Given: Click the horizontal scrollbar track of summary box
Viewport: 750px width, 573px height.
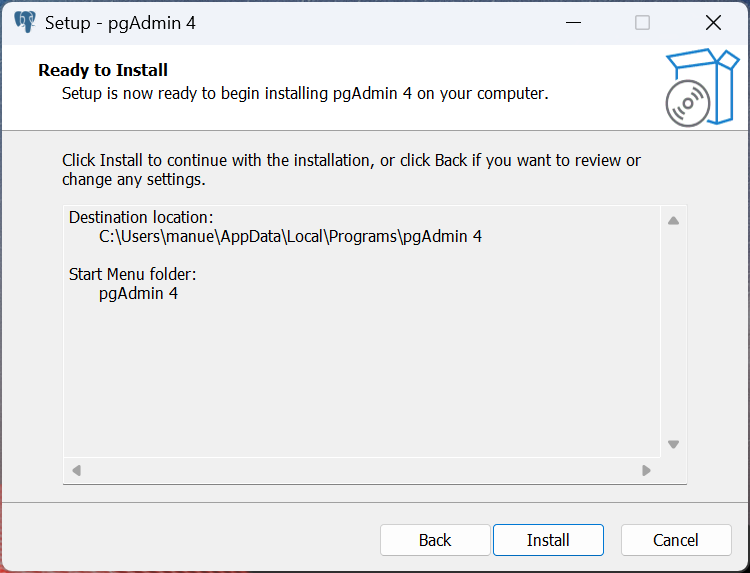Looking at the screenshot, I should pos(361,470).
